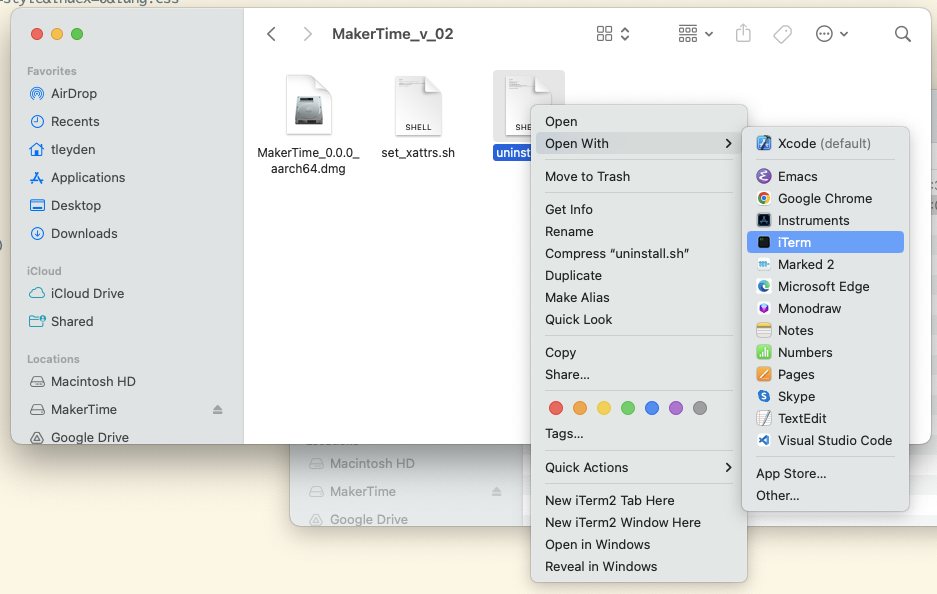Open with Marked 2
The width and height of the screenshot is (937, 594).
[x=825, y=264]
